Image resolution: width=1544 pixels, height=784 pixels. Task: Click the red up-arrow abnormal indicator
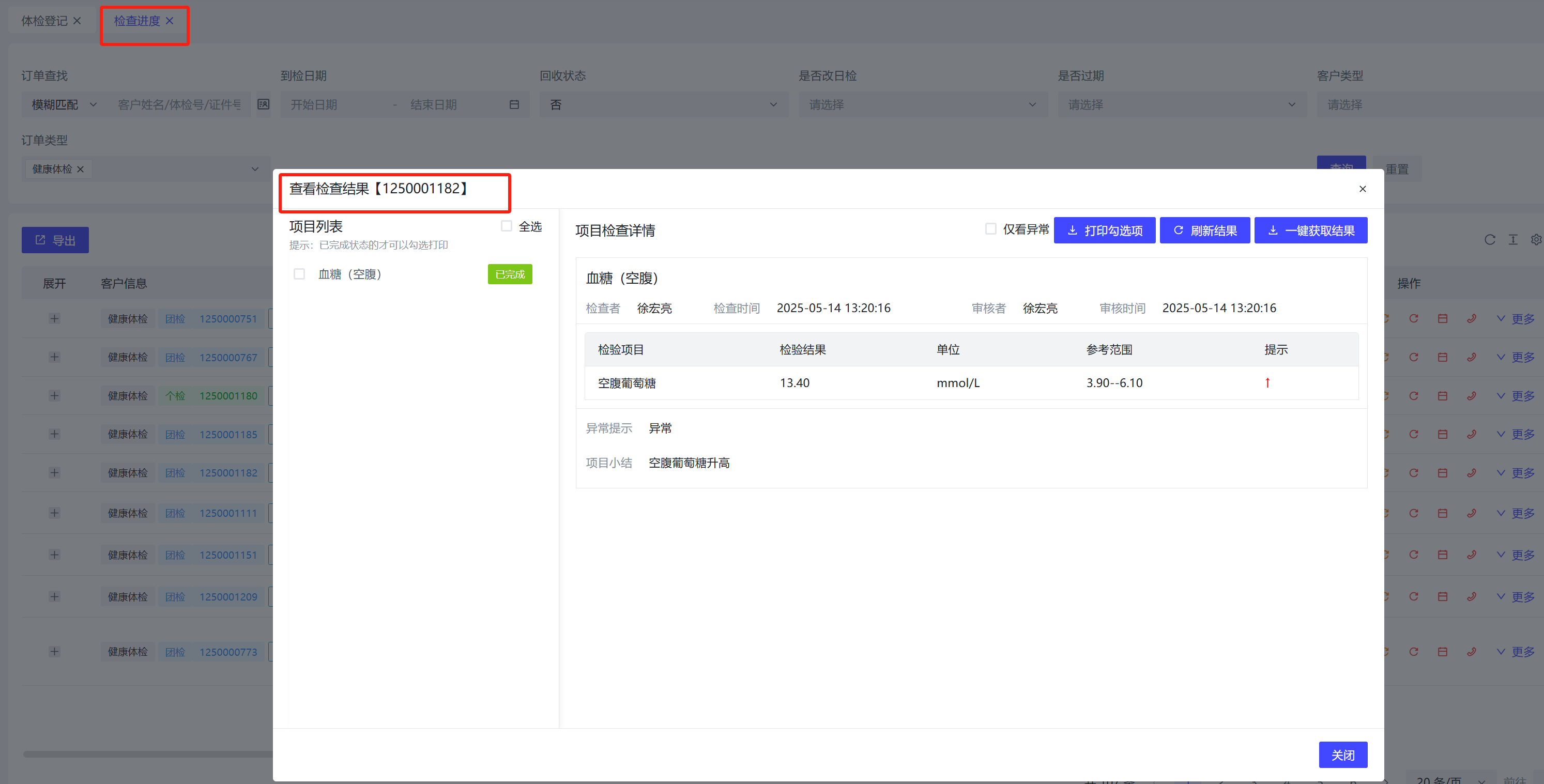pyautogui.click(x=1267, y=382)
